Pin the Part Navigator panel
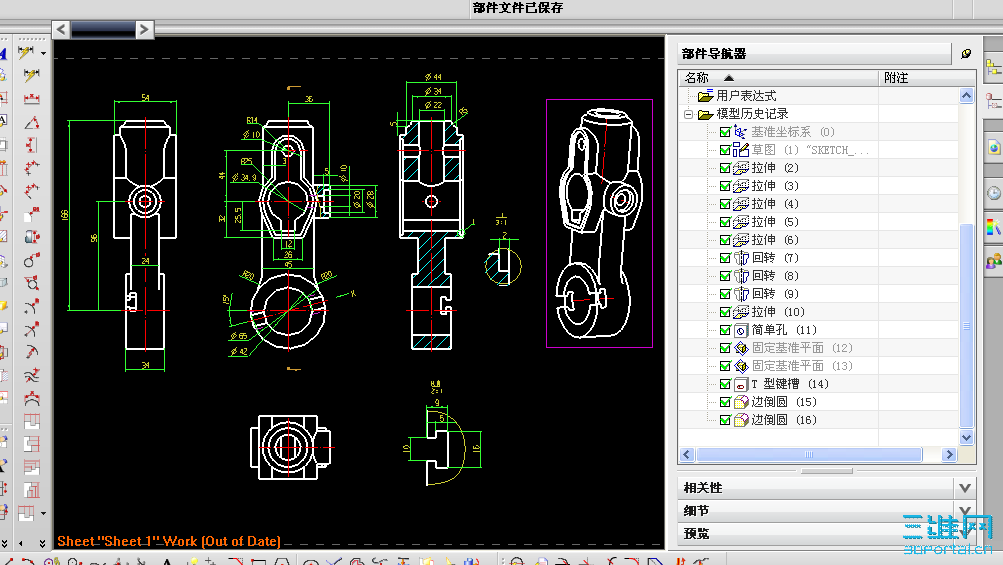The height and width of the screenshot is (565, 1003). (x=966, y=54)
